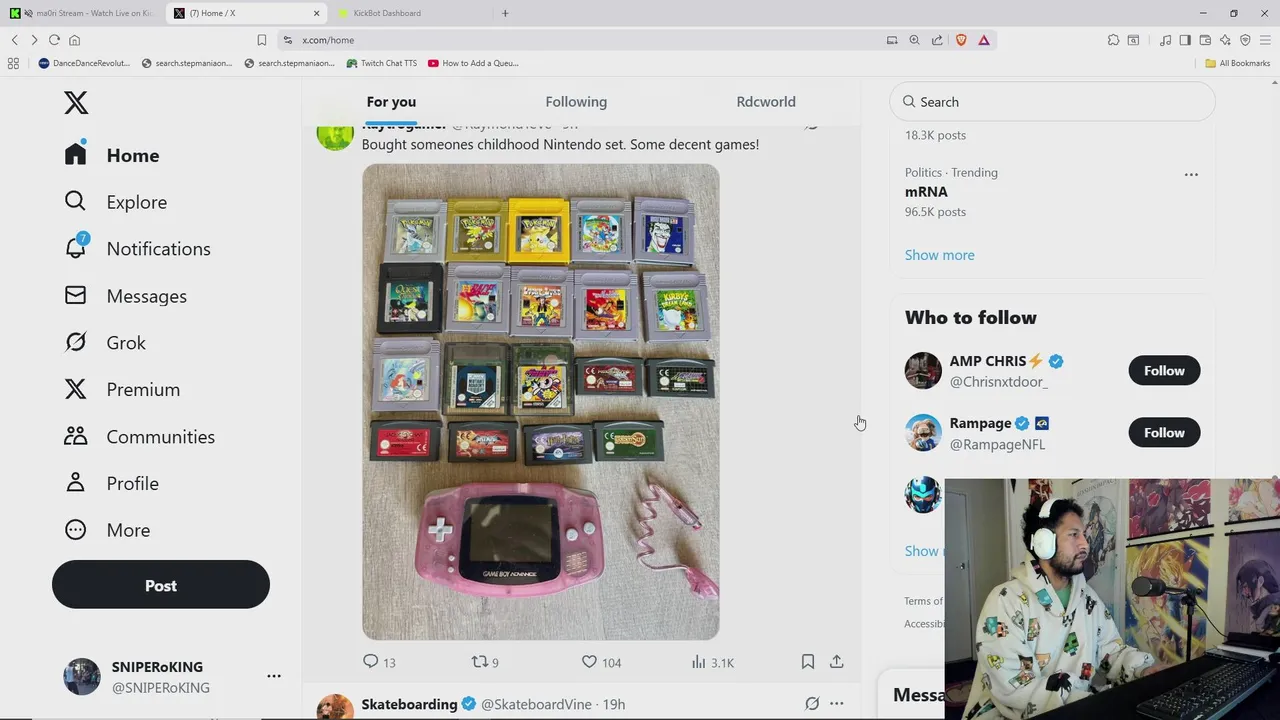
Task: Click Show more under trends
Action: tap(939, 255)
